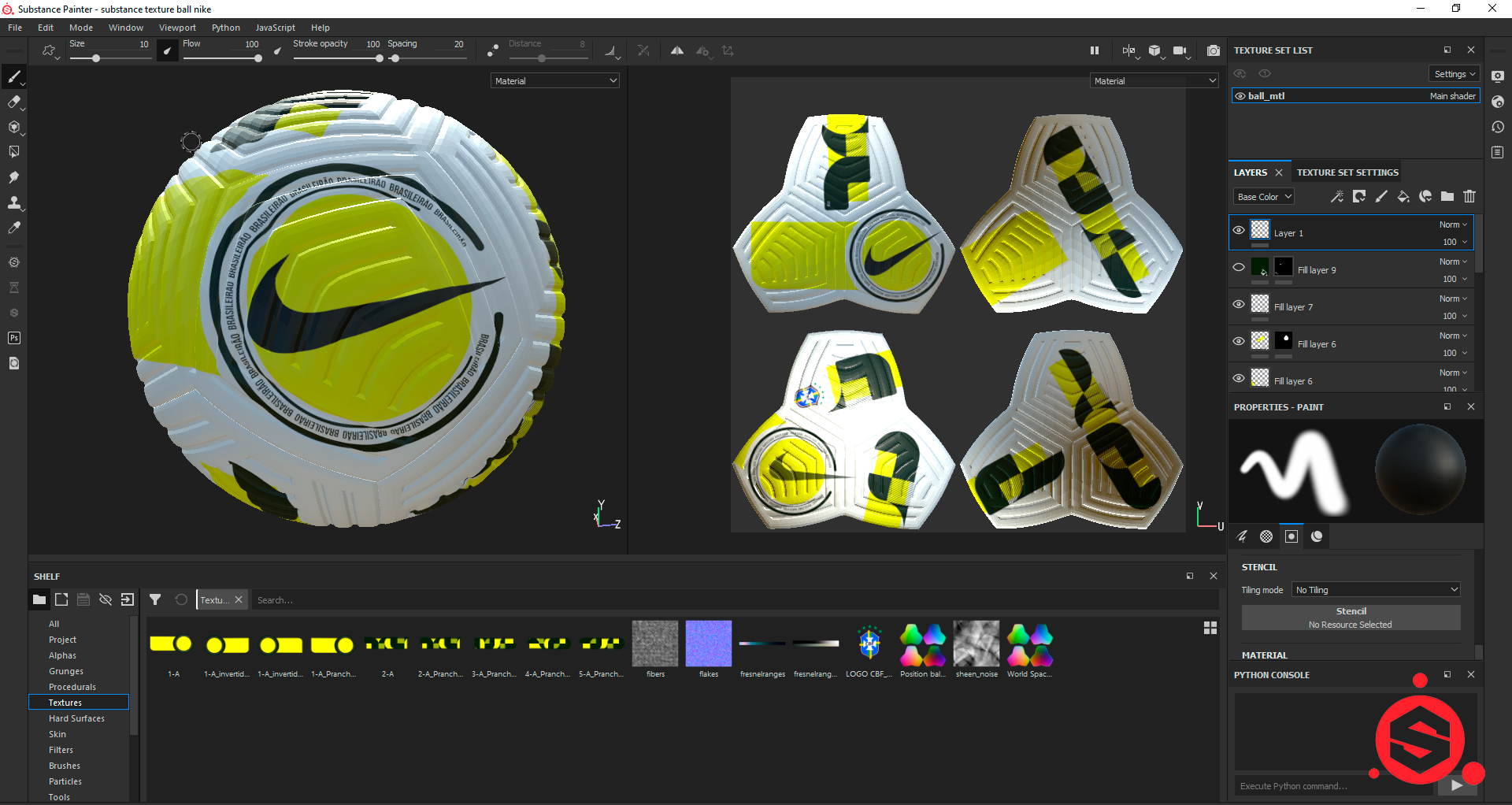This screenshot has height=805, width=1512.
Task: Remove the Textu... filter tag
Action: coord(239,599)
